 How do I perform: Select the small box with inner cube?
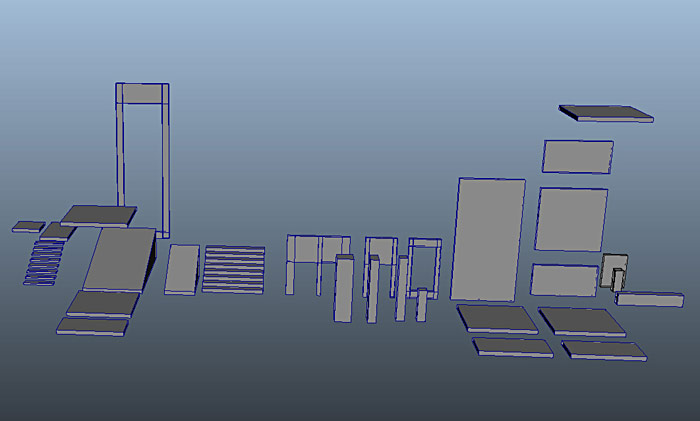pos(614,271)
